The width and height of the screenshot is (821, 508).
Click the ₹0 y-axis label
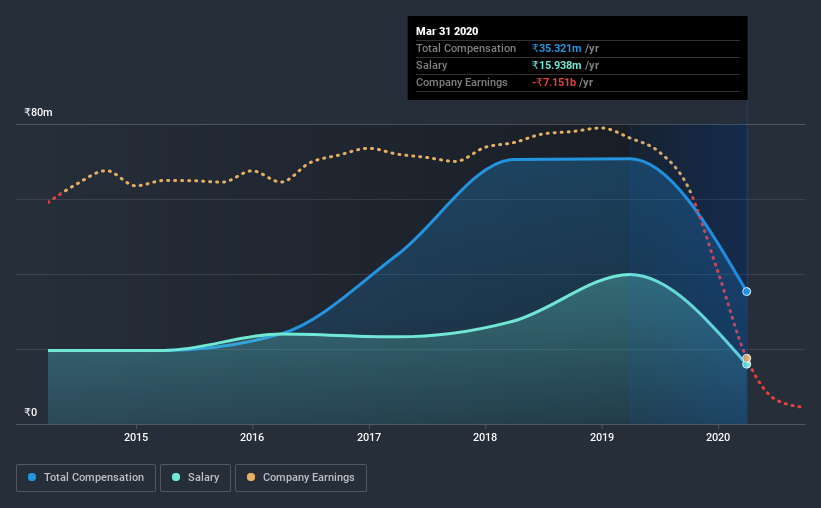coord(31,412)
